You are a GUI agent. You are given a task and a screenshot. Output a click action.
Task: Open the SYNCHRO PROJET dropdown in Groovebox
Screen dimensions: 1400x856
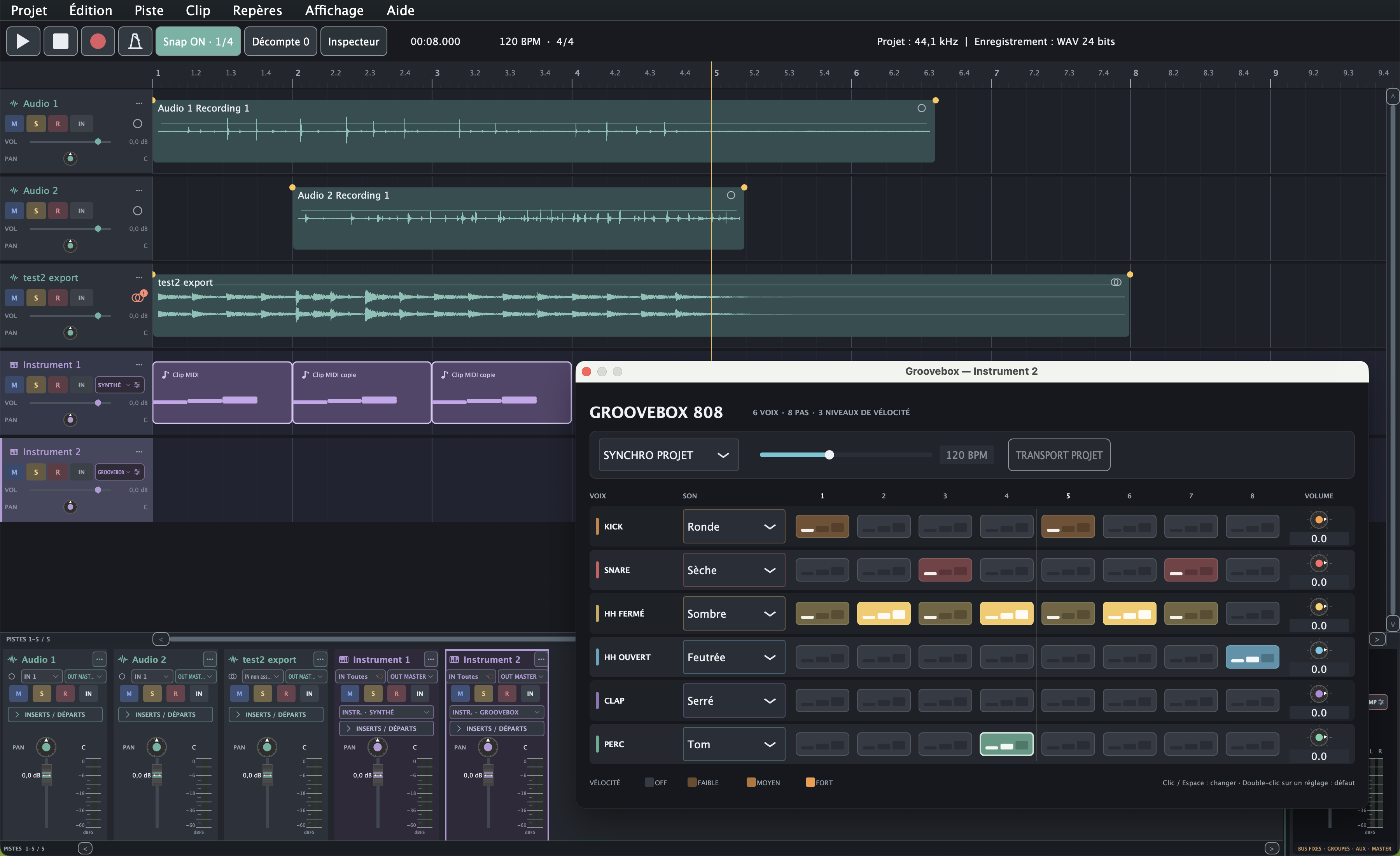pos(668,455)
